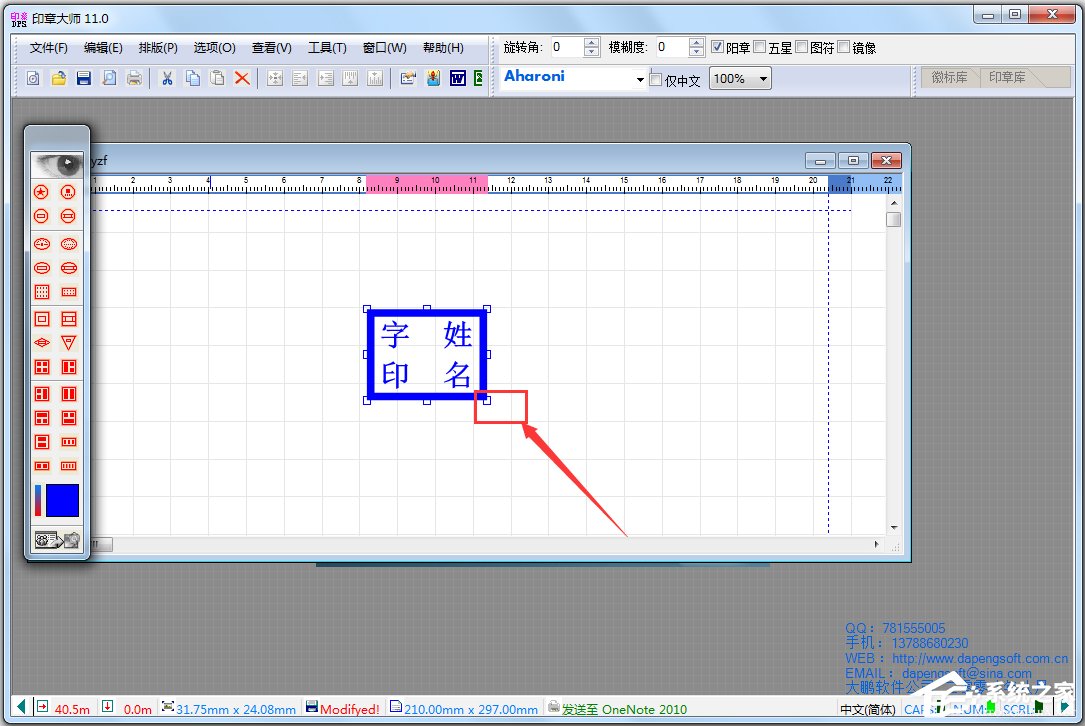This screenshot has width=1085, height=726.
Task: Click the align-center toolbar icon after delete
Action: pos(275,78)
